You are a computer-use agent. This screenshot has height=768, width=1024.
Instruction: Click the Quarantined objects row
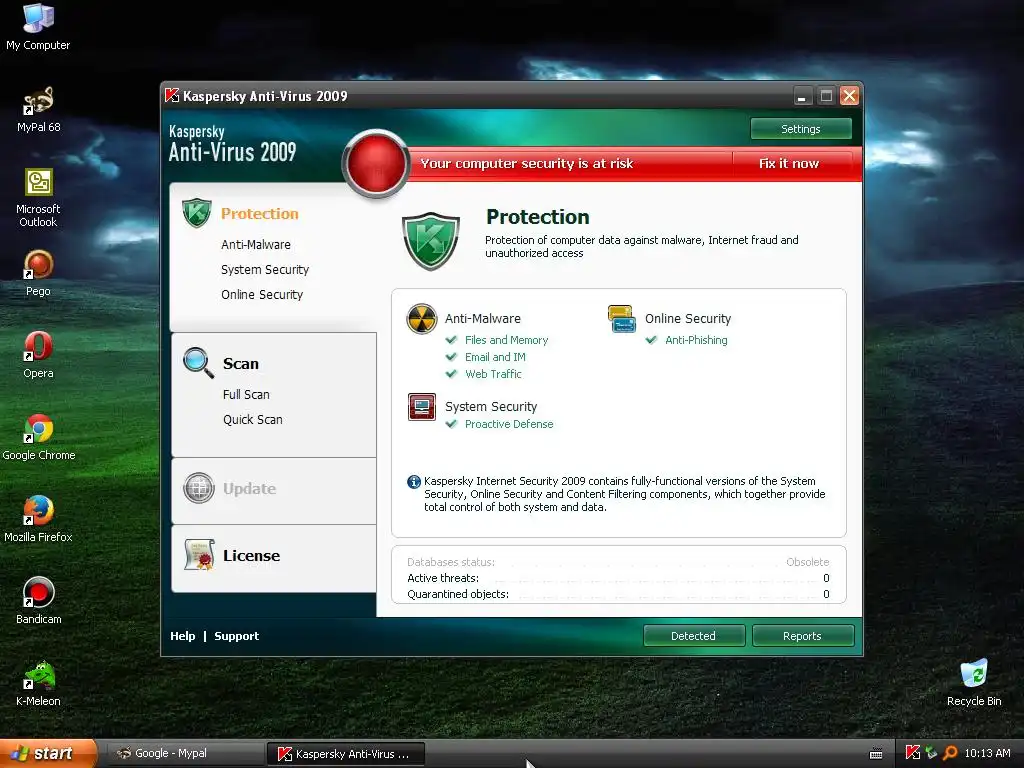click(x=618, y=594)
